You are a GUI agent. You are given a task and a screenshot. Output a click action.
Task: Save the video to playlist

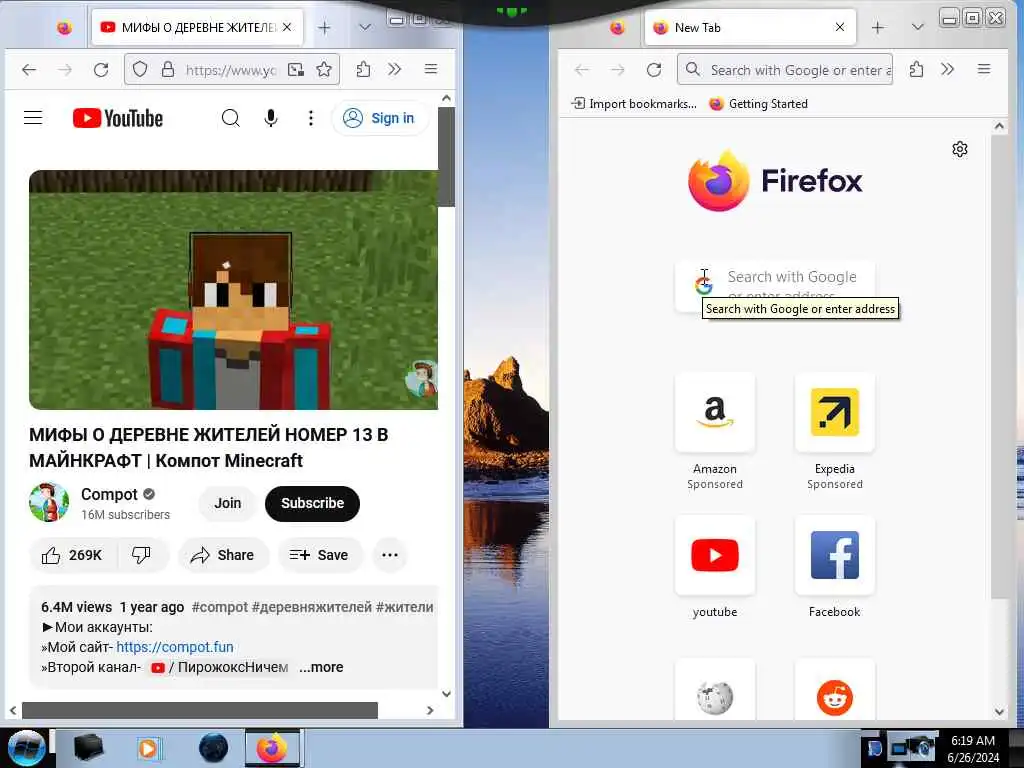click(x=319, y=555)
